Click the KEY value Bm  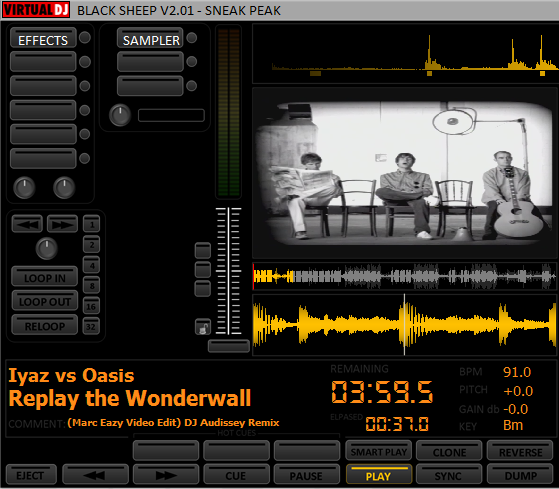pos(513,425)
